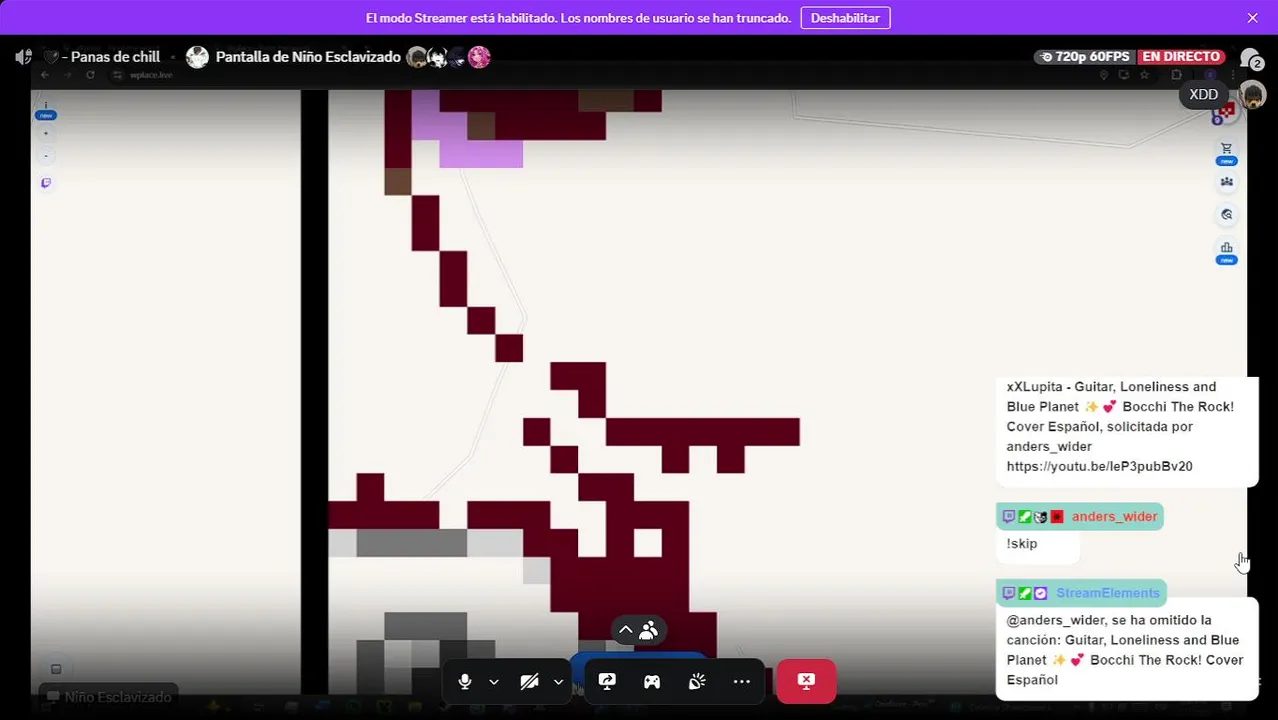The image size is (1278, 720).
Task: Click anders_wider username in chat
Action: coord(1114,517)
